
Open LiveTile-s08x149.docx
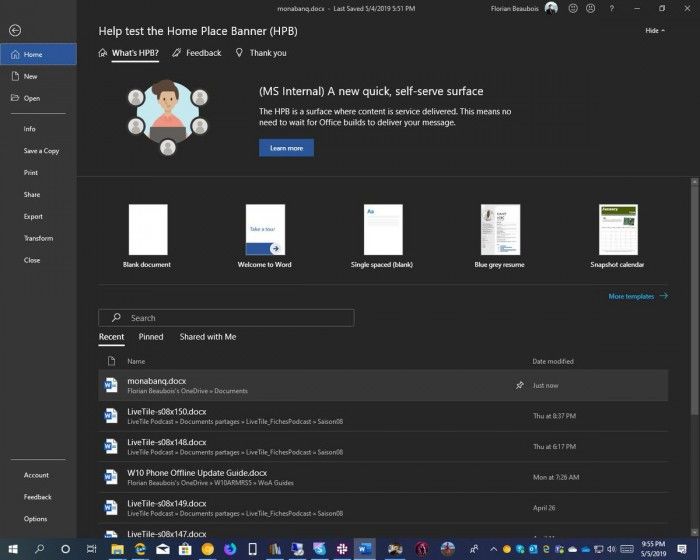coord(383,508)
